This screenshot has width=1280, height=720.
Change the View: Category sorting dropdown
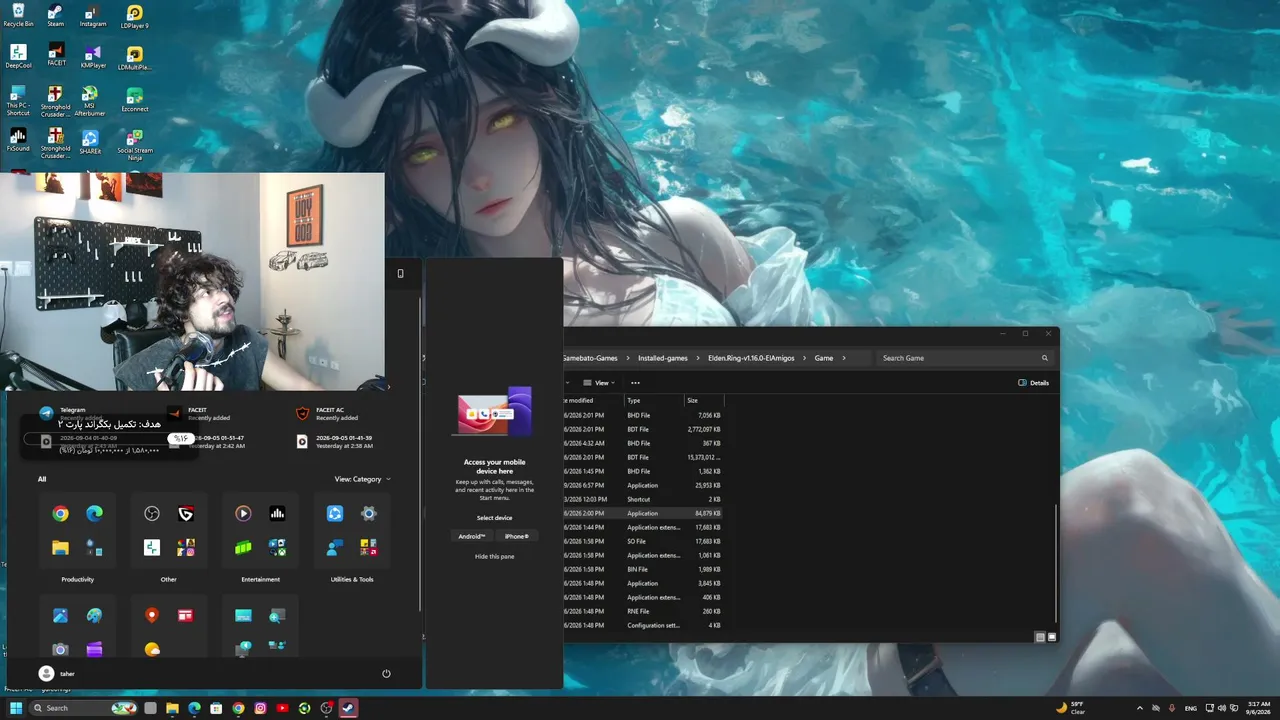point(362,479)
